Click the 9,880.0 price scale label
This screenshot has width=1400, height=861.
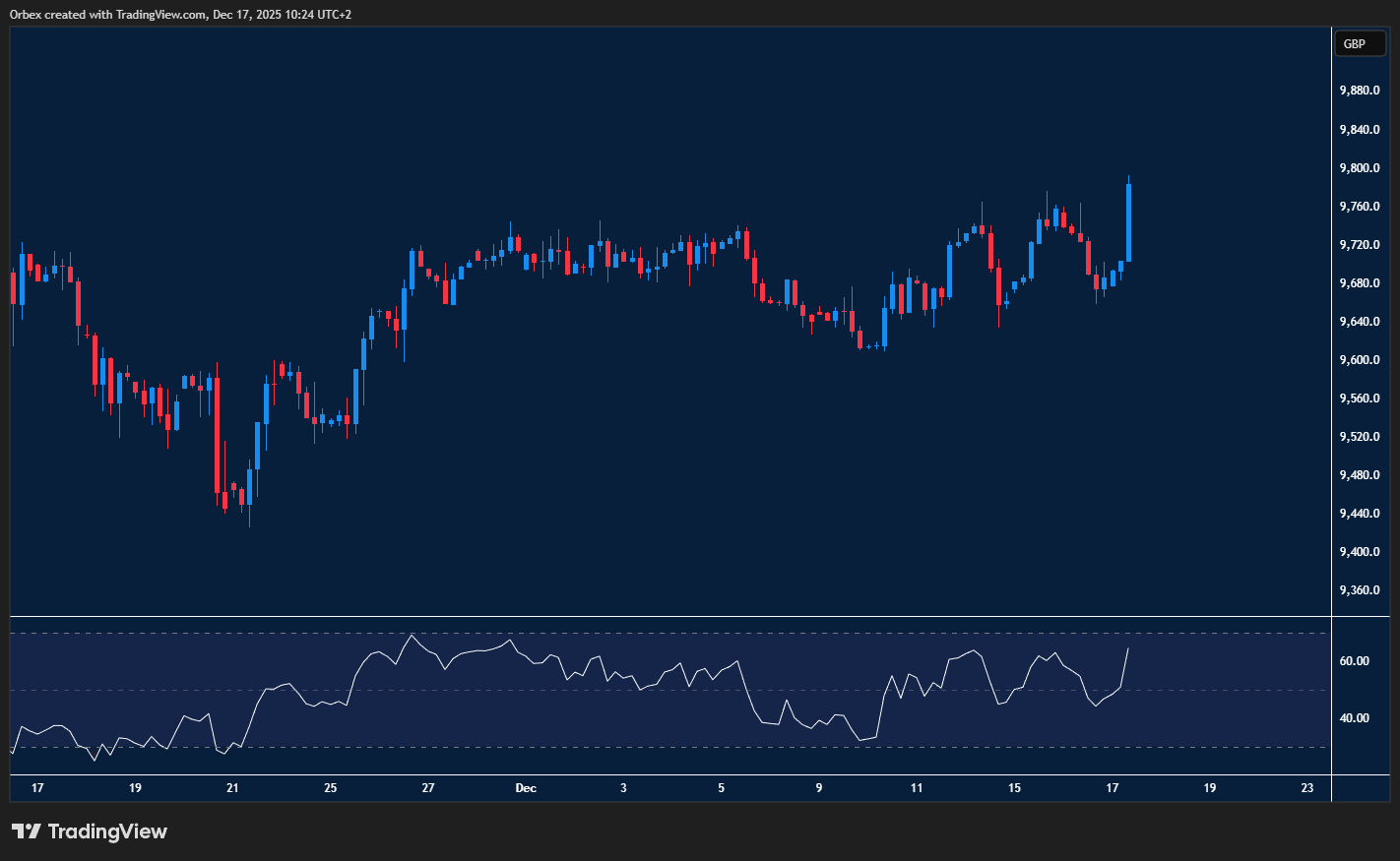[x=1360, y=91]
